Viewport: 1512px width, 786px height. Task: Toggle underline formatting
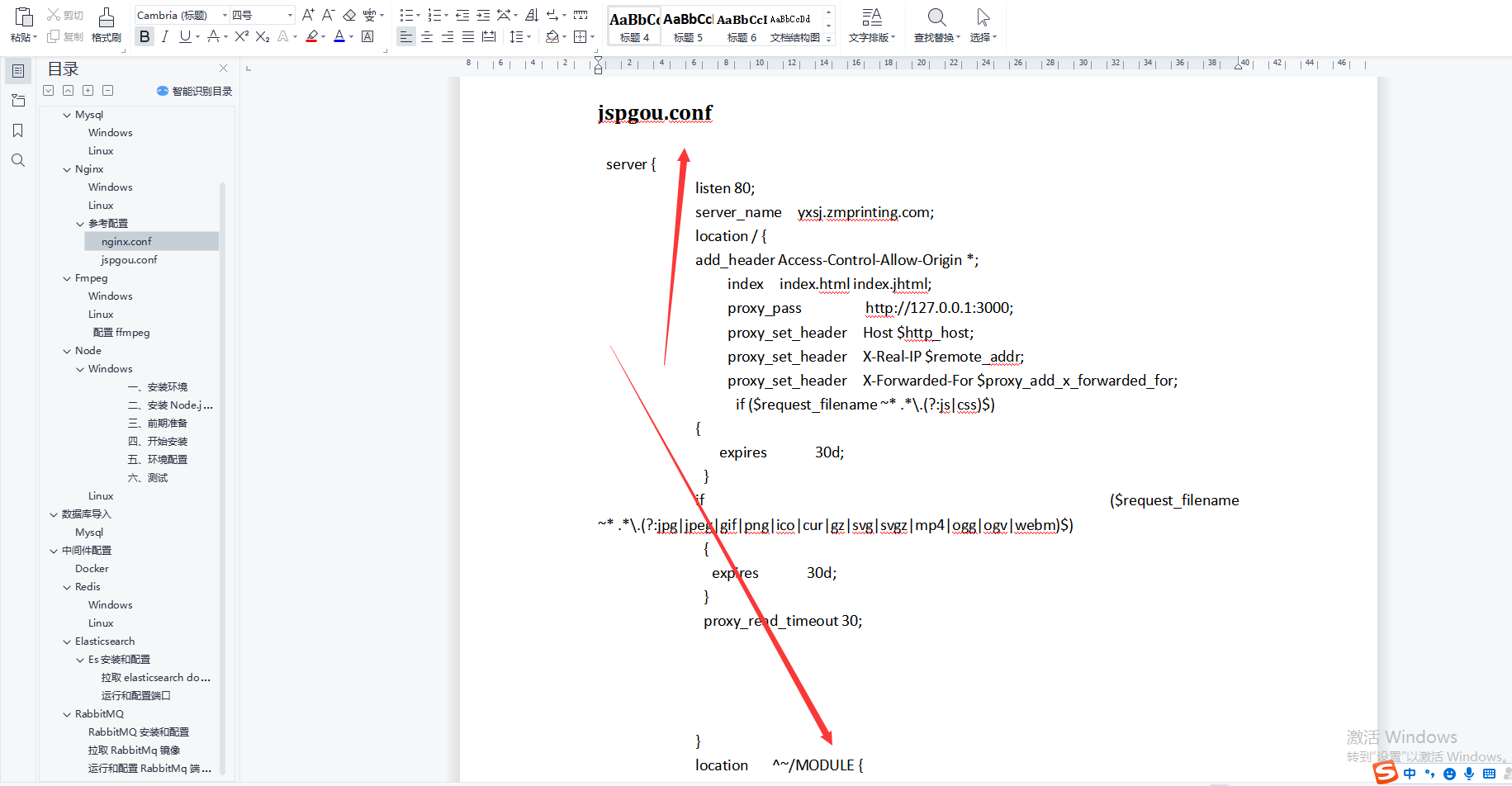point(185,36)
